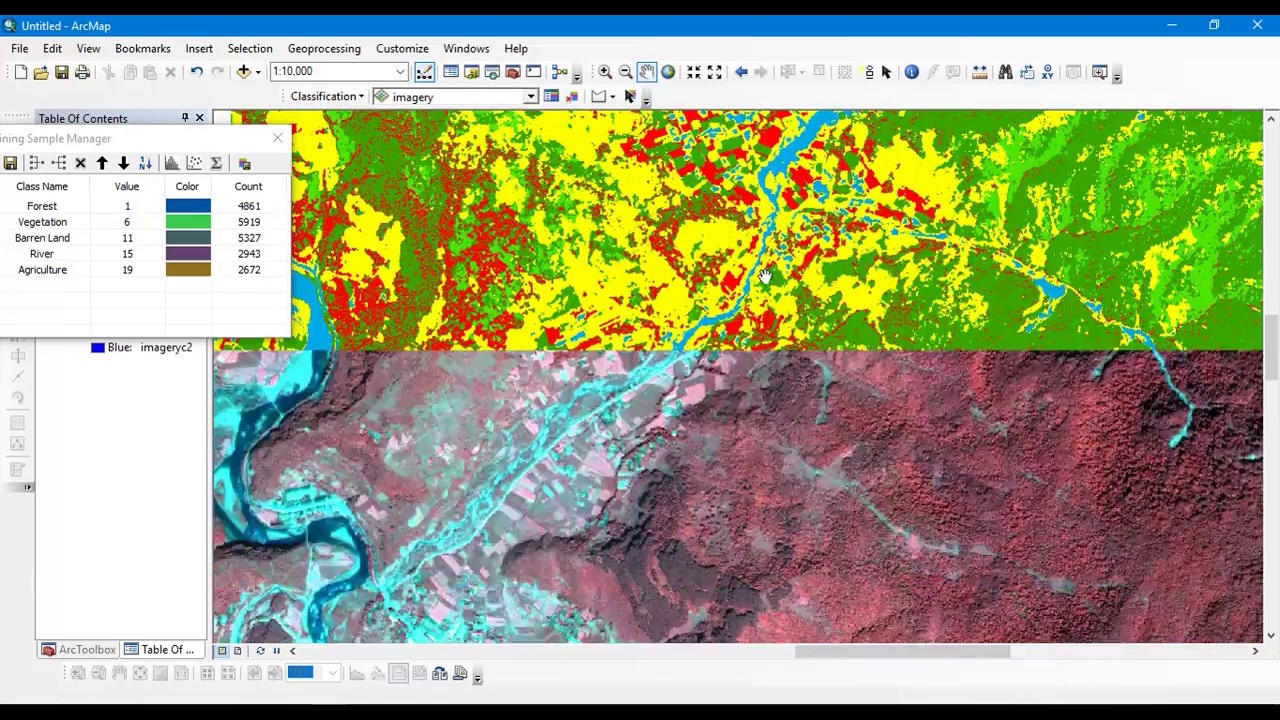This screenshot has height=720, width=1280.
Task: Select the Zoom Out tool
Action: 625,72
